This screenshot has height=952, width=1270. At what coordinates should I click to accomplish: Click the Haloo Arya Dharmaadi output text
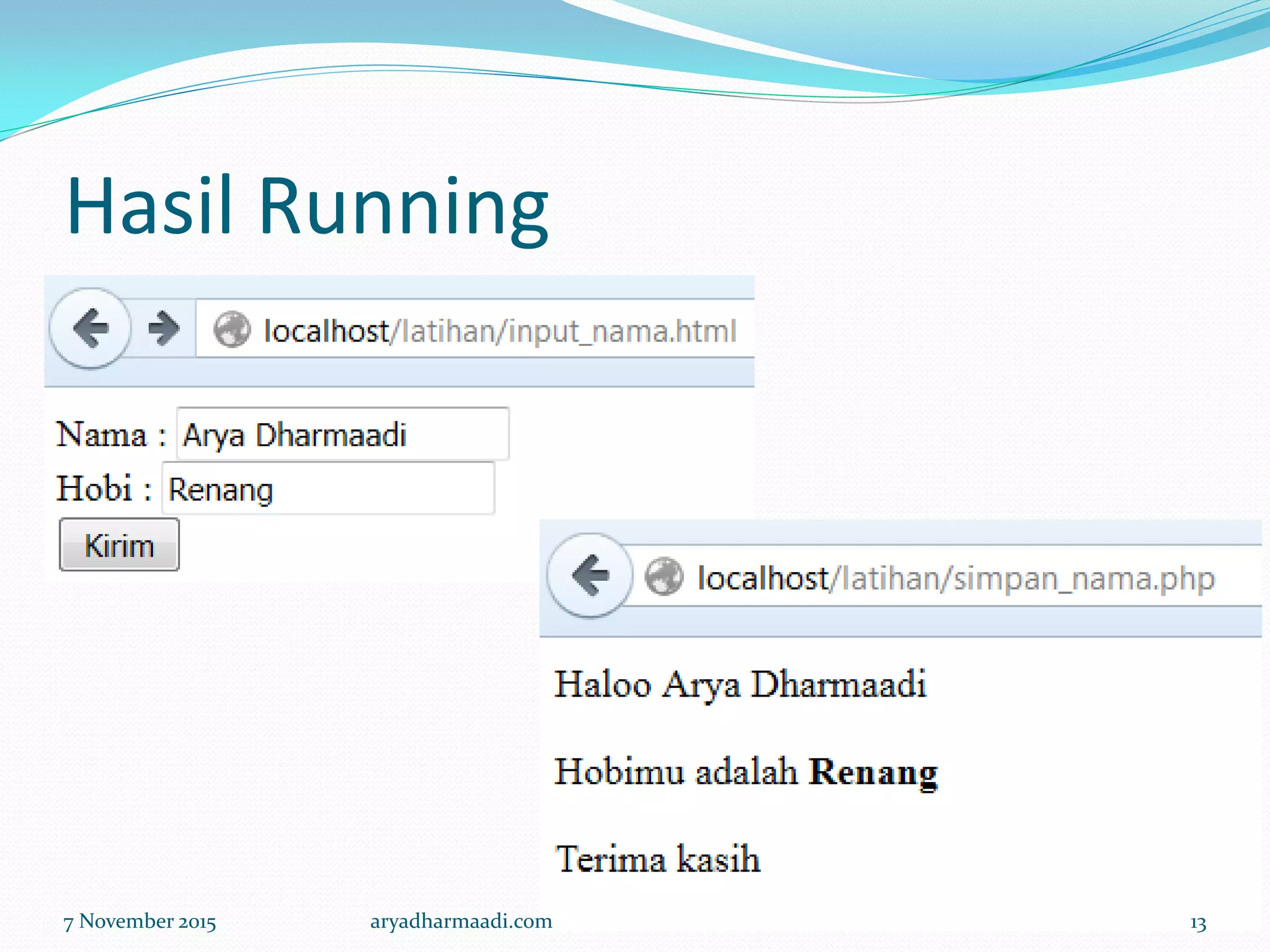[x=740, y=685]
